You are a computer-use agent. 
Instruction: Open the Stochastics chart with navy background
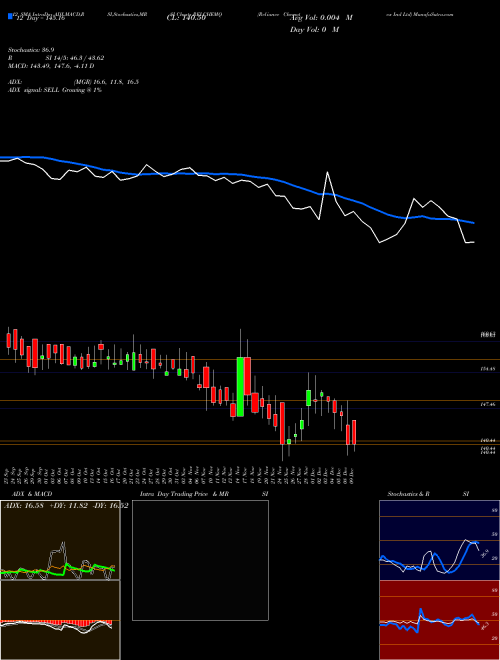coord(439,540)
